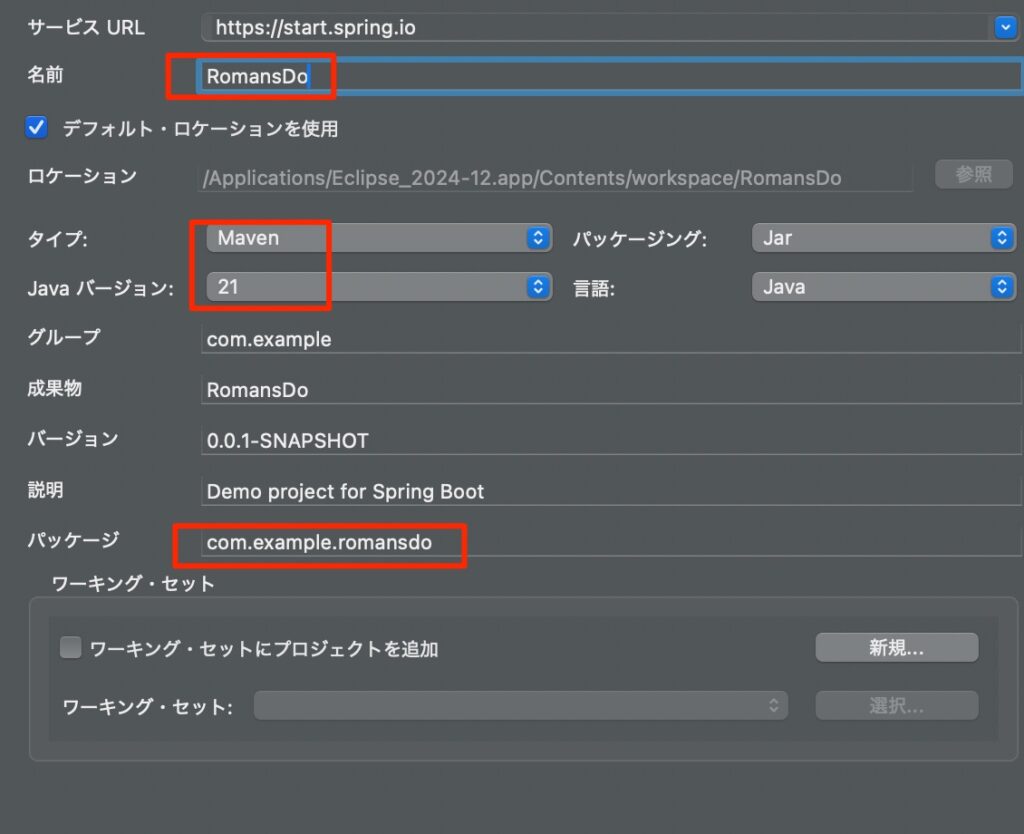Screen dimensions: 1024x834
Task: Expand the Java バージョン dropdown showing 21
Action: click(x=379, y=287)
